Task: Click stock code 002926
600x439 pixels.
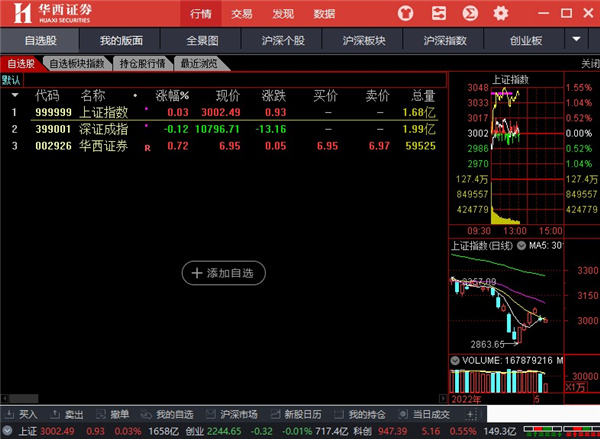Action: click(x=53, y=146)
